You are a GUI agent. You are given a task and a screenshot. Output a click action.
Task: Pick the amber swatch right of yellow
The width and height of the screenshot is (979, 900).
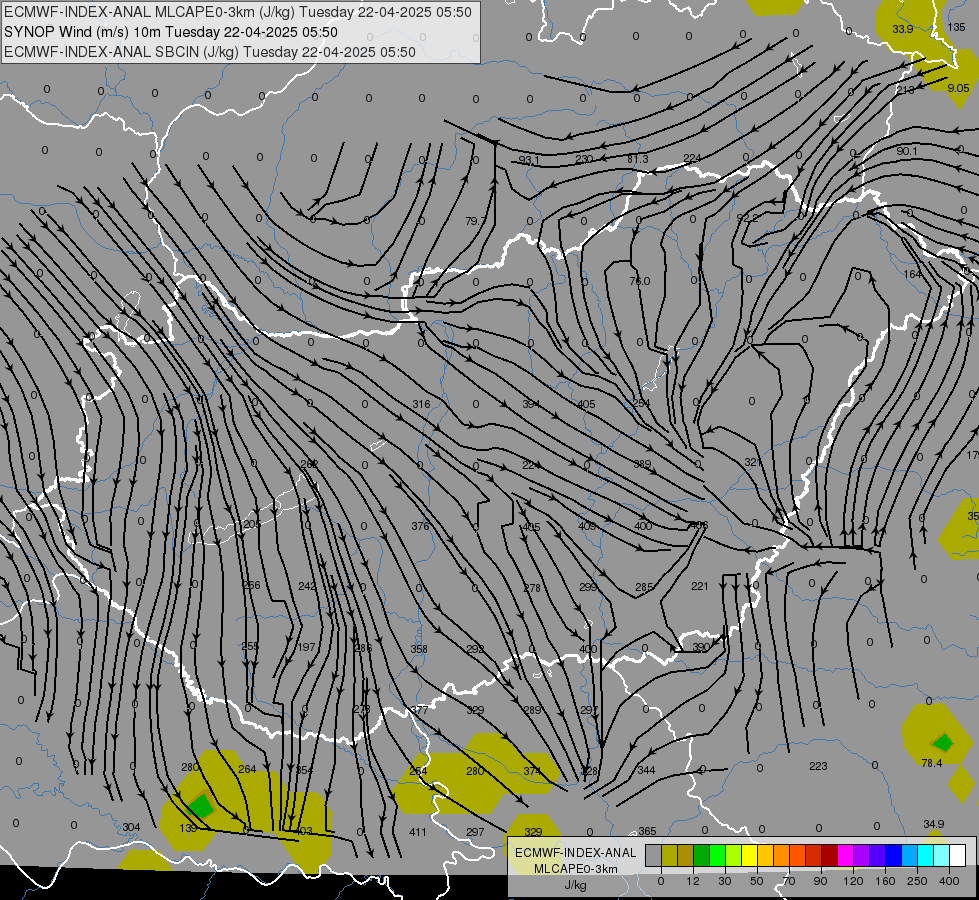click(x=765, y=856)
